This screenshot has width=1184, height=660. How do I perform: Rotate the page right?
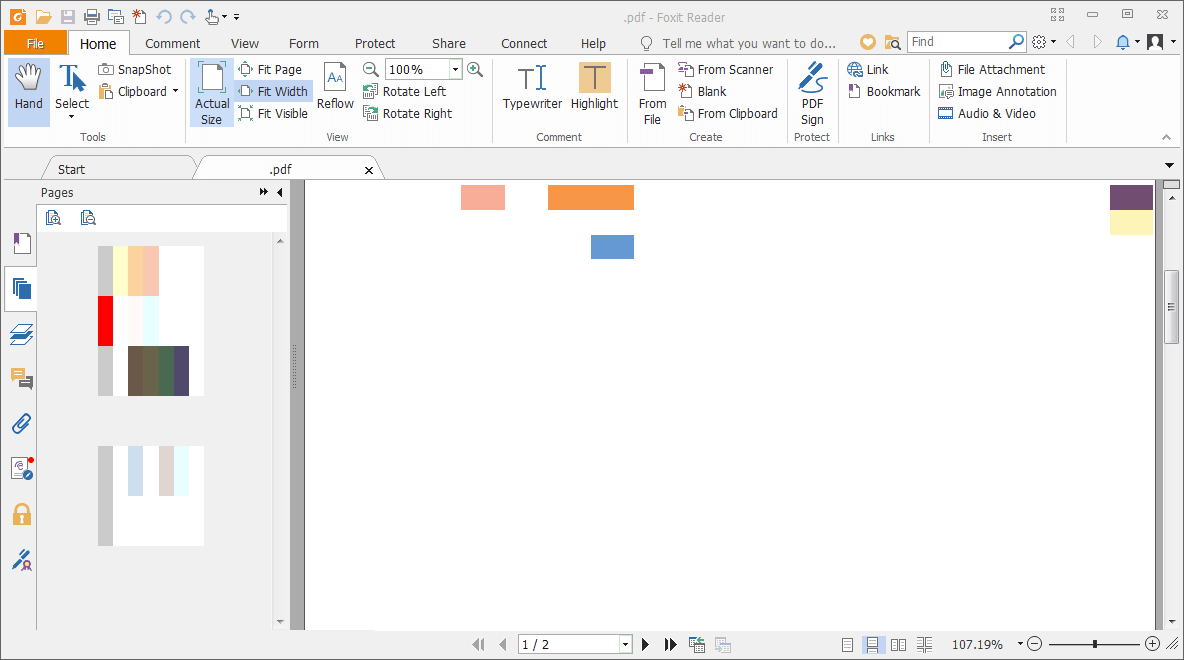coord(408,113)
